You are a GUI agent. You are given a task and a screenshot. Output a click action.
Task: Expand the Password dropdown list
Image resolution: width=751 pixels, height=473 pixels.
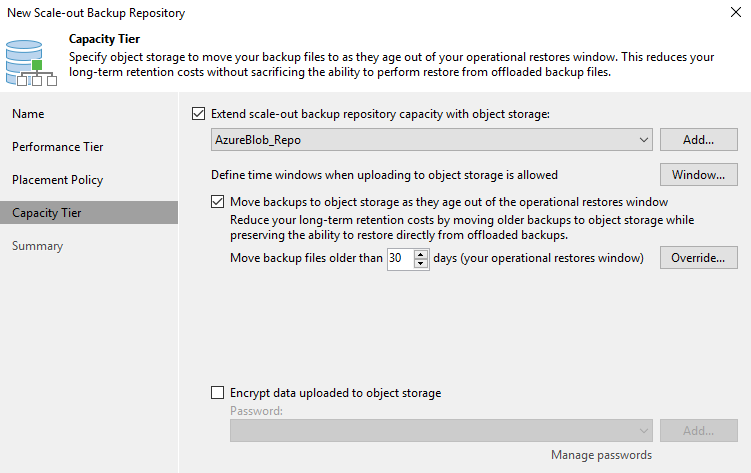[441, 431]
